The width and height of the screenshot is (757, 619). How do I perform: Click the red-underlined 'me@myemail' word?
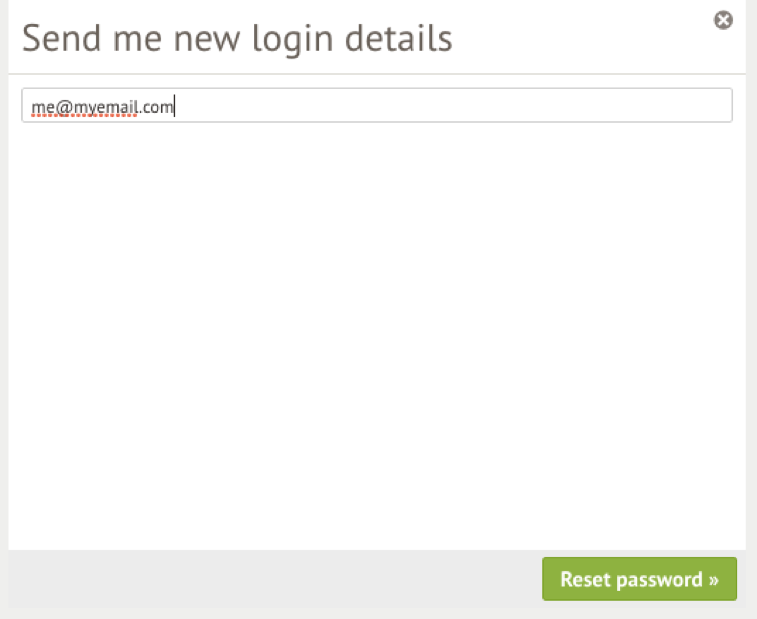pos(84,107)
